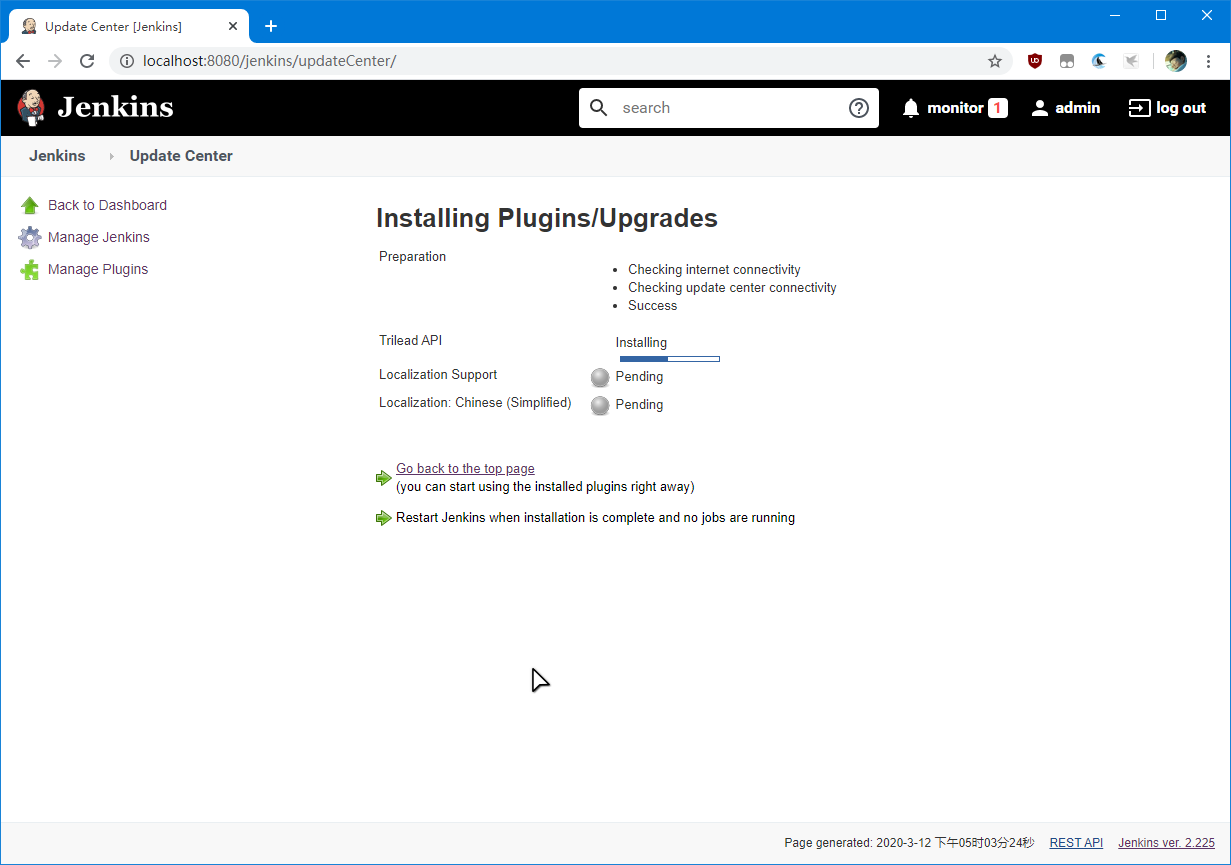Click the log out arrow icon
Image resolution: width=1231 pixels, height=865 pixels.
1139,108
